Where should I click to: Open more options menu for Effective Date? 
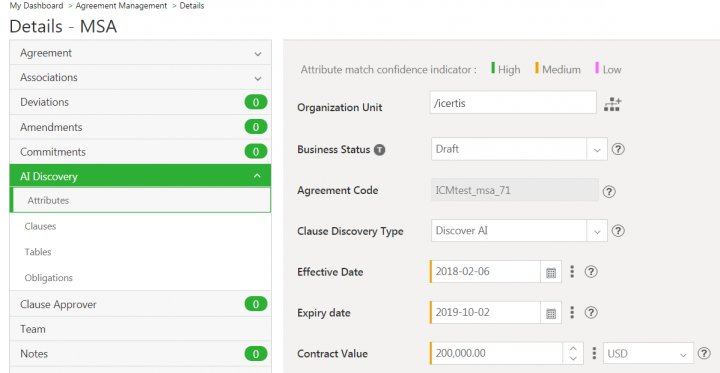pos(572,271)
